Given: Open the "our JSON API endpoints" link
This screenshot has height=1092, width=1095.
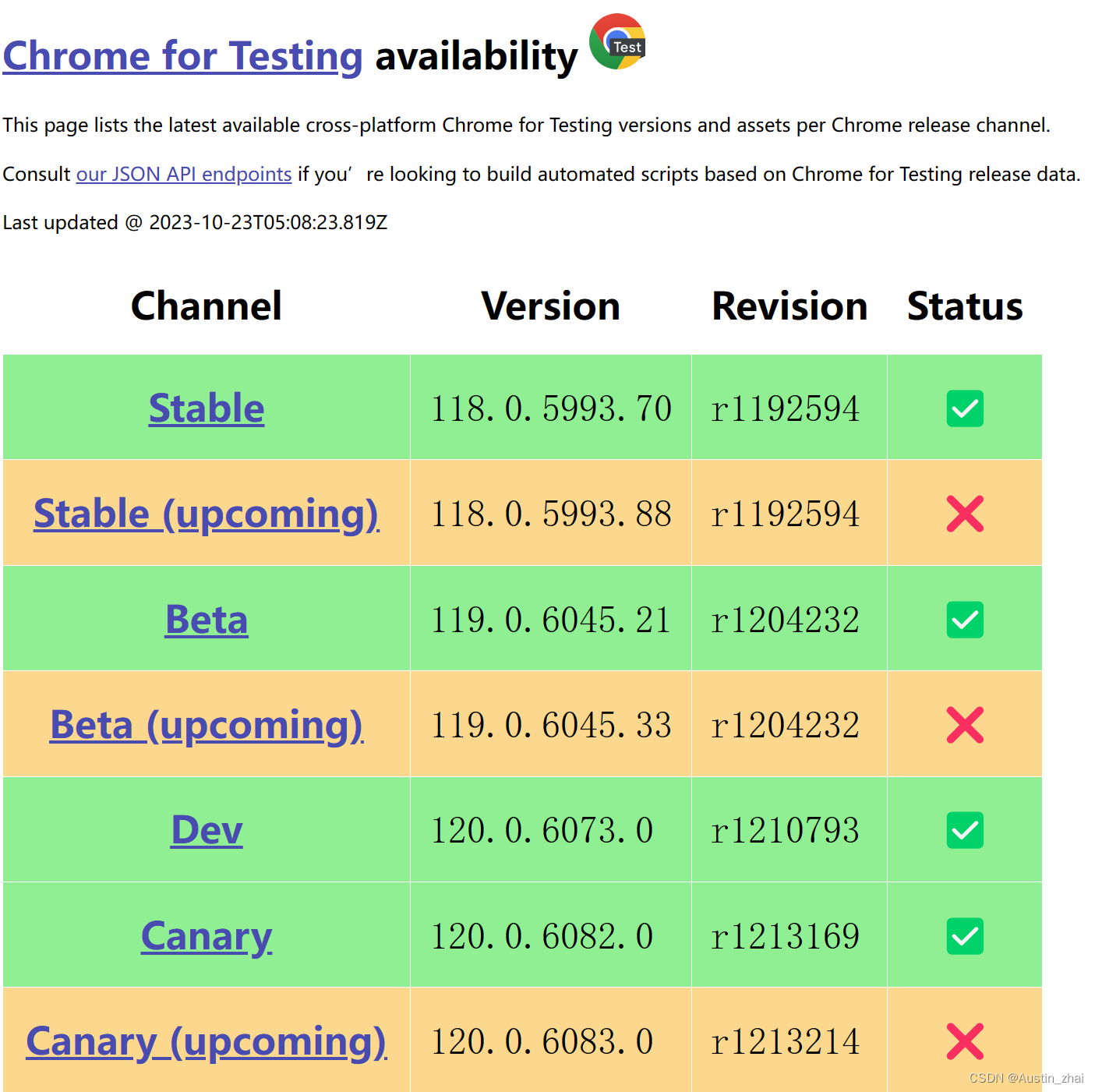Looking at the screenshot, I should pos(184,174).
